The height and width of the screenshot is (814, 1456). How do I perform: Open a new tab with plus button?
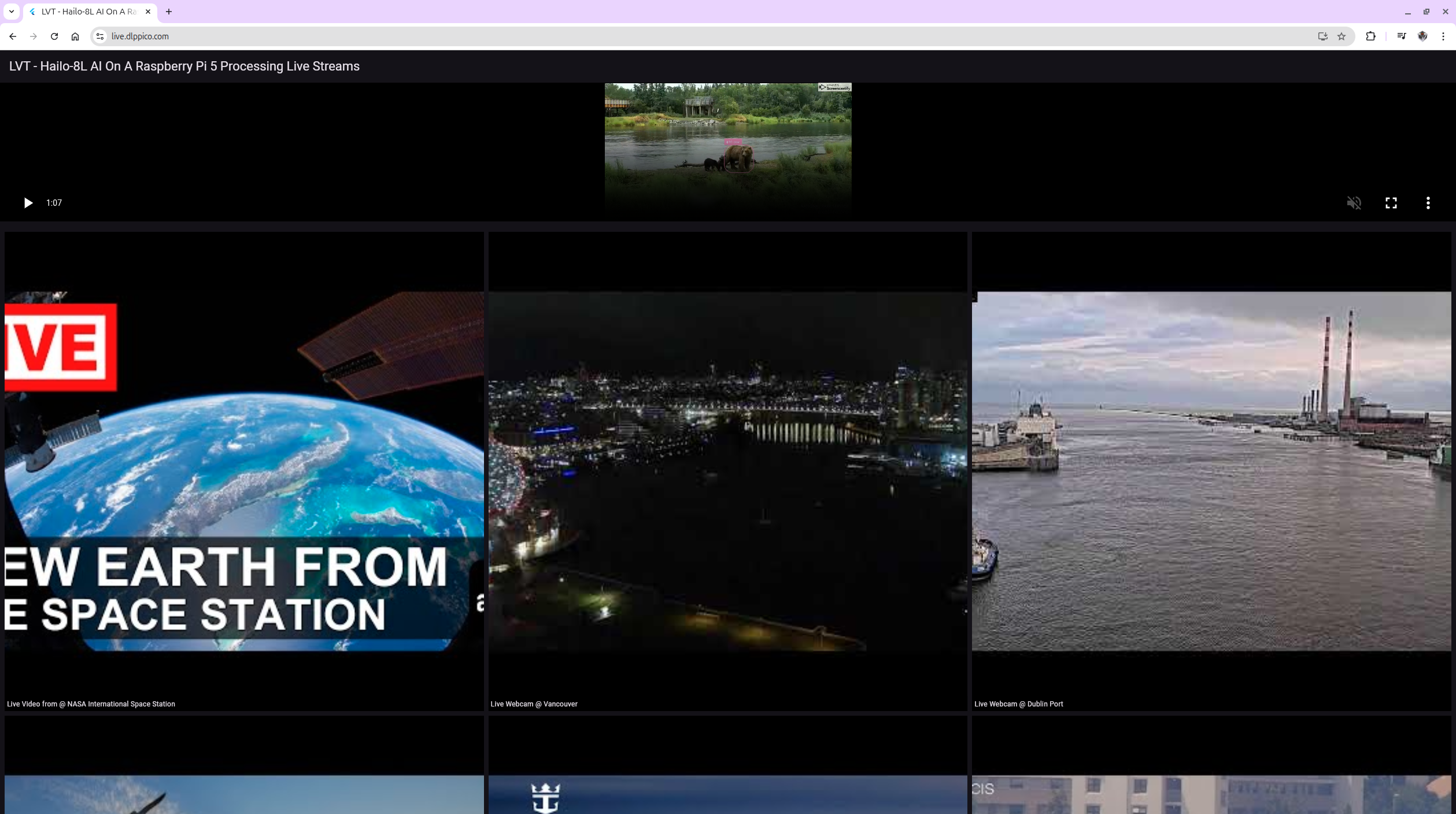(169, 12)
